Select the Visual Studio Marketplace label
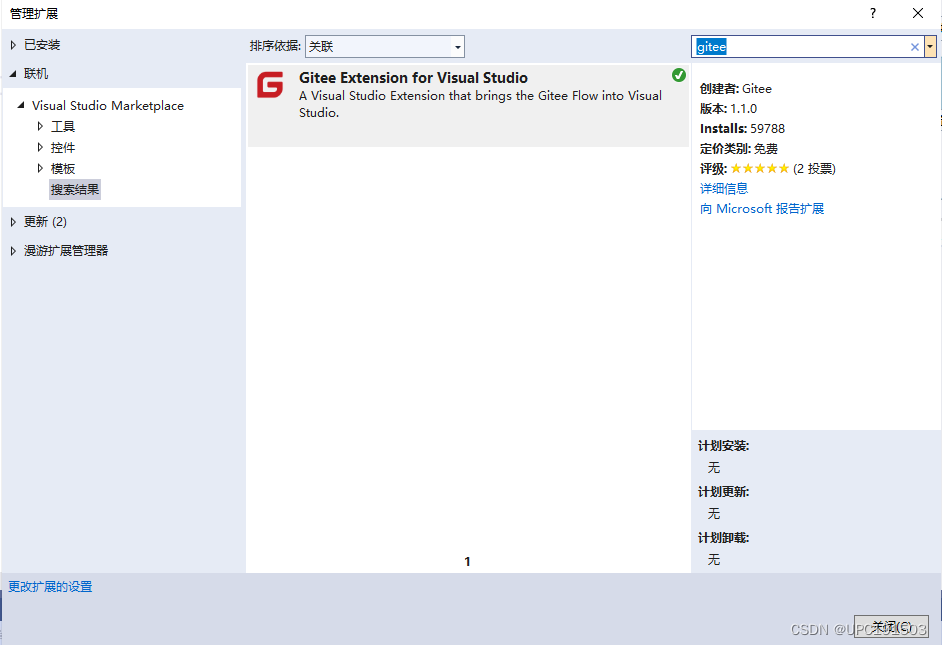The image size is (942, 645). pos(108,106)
